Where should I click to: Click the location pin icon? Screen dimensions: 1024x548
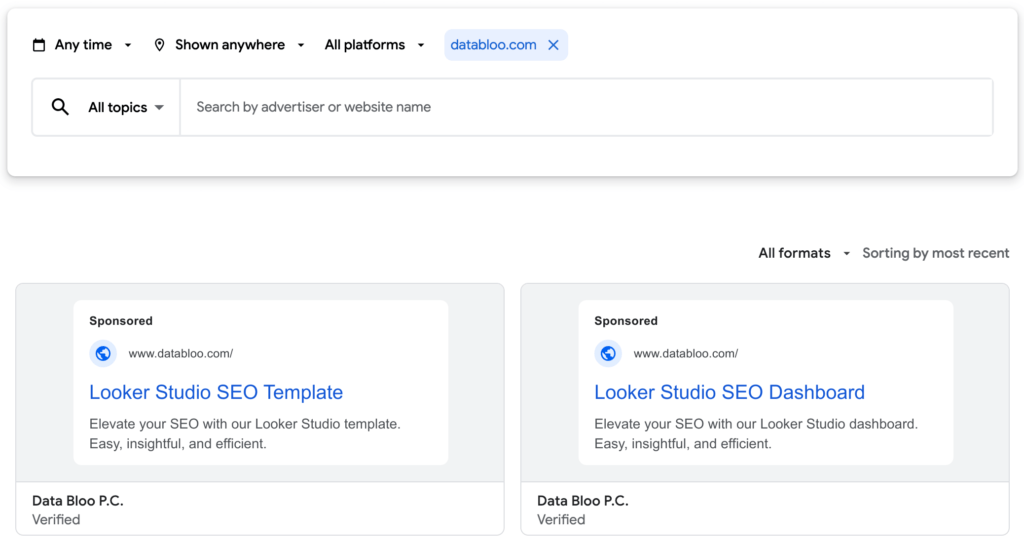tap(159, 45)
